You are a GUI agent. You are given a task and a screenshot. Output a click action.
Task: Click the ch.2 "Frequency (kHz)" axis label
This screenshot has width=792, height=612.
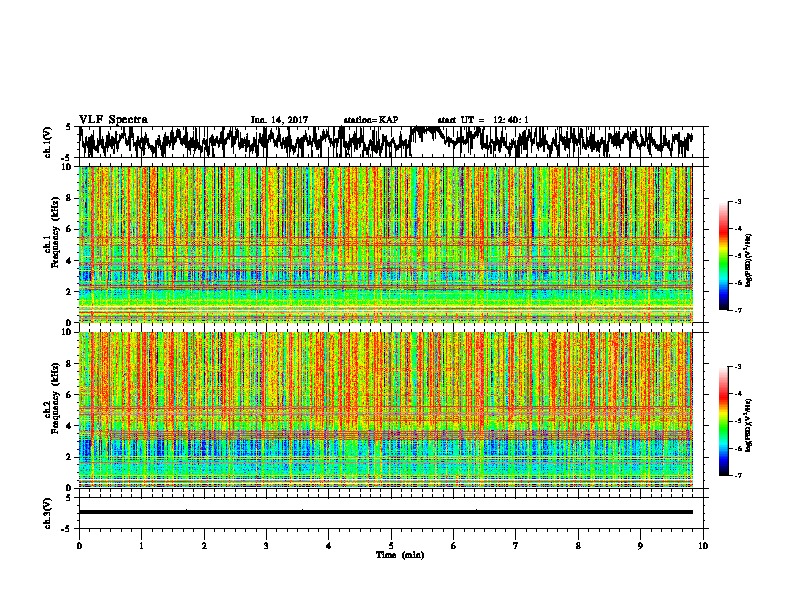55,398
